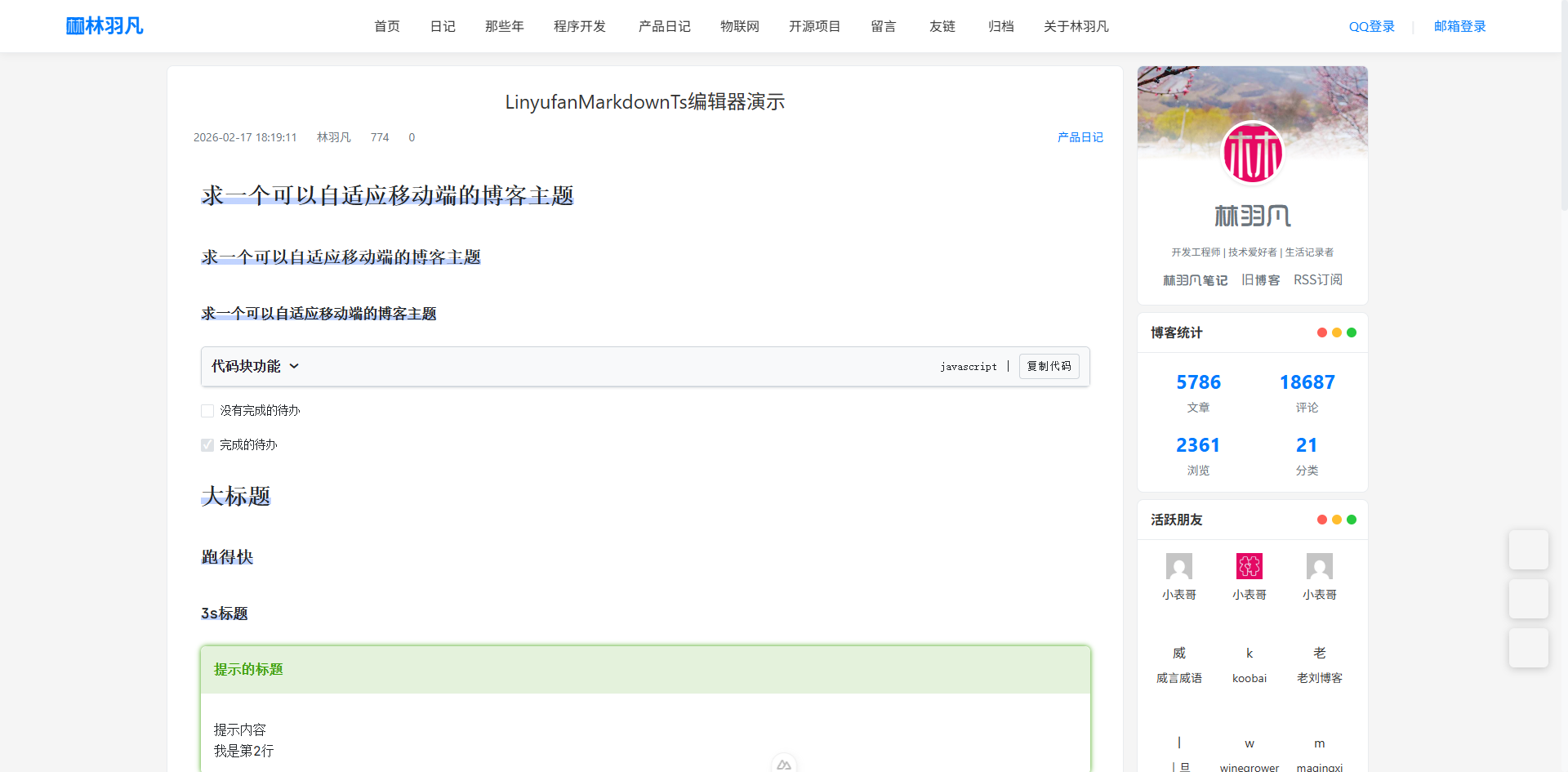Image resolution: width=1568 pixels, height=772 pixels.
Task: Click the 我是第2行 line
Action: tap(243, 751)
